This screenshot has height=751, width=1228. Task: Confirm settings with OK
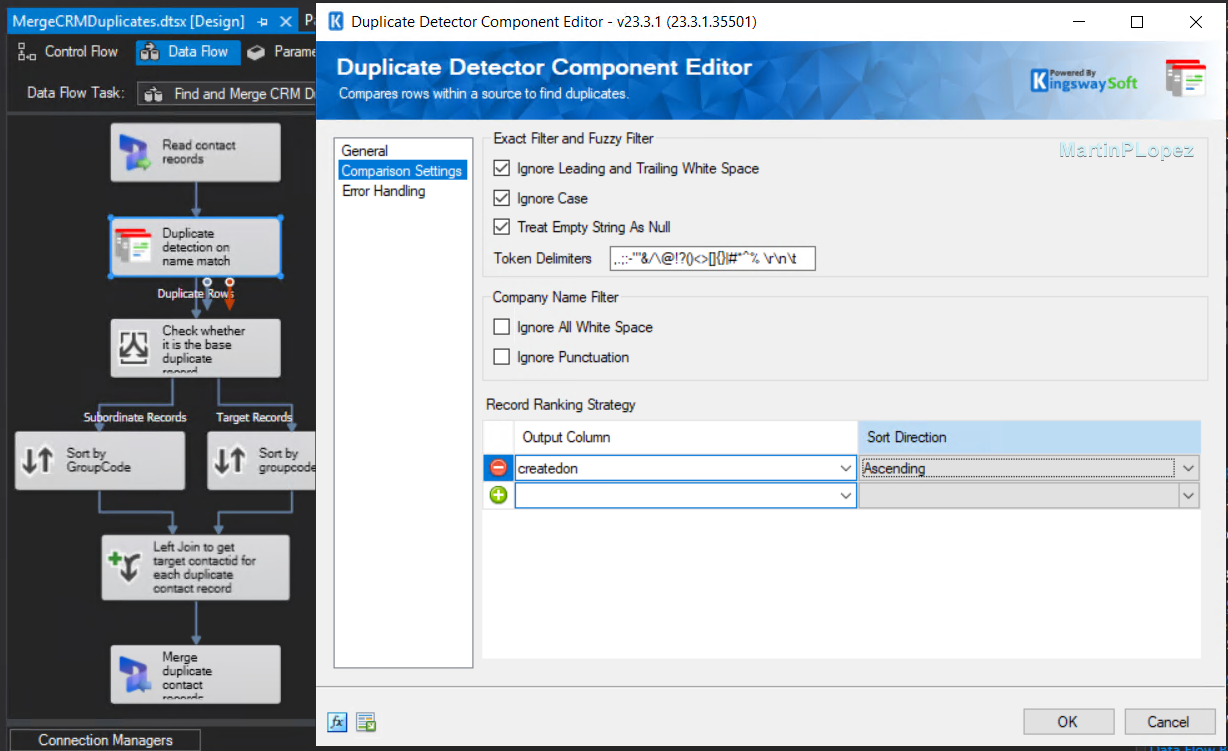click(x=1067, y=721)
